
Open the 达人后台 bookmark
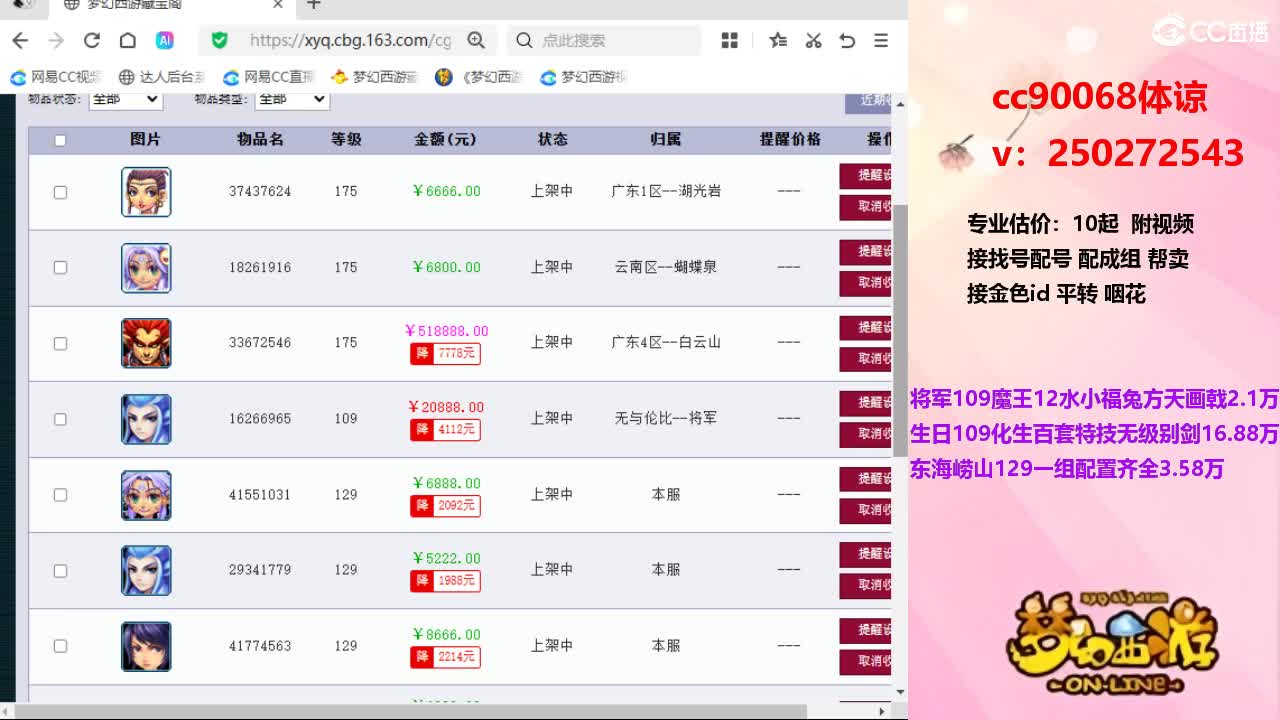point(162,77)
